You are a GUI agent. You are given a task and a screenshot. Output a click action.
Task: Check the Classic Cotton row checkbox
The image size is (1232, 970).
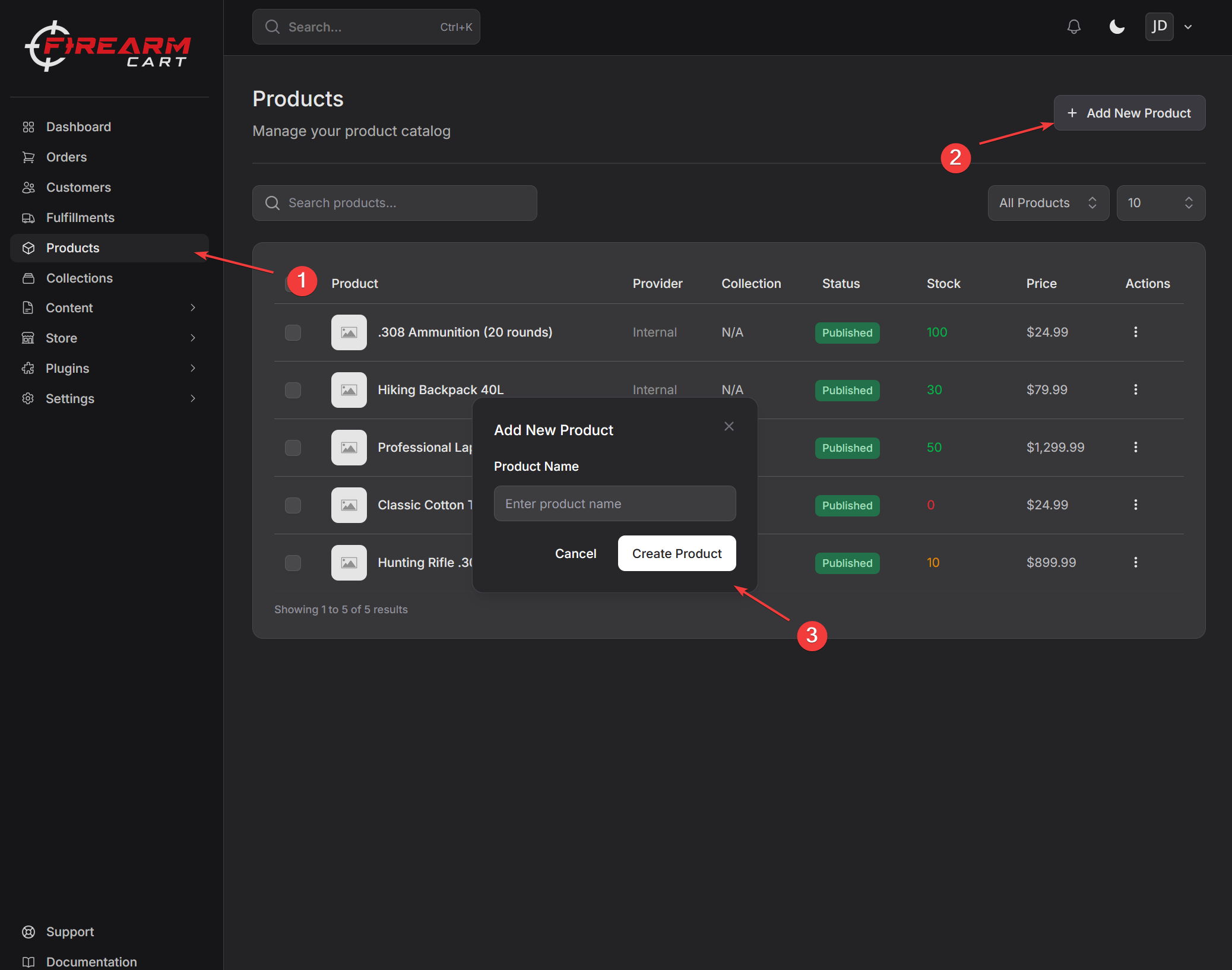tap(293, 505)
